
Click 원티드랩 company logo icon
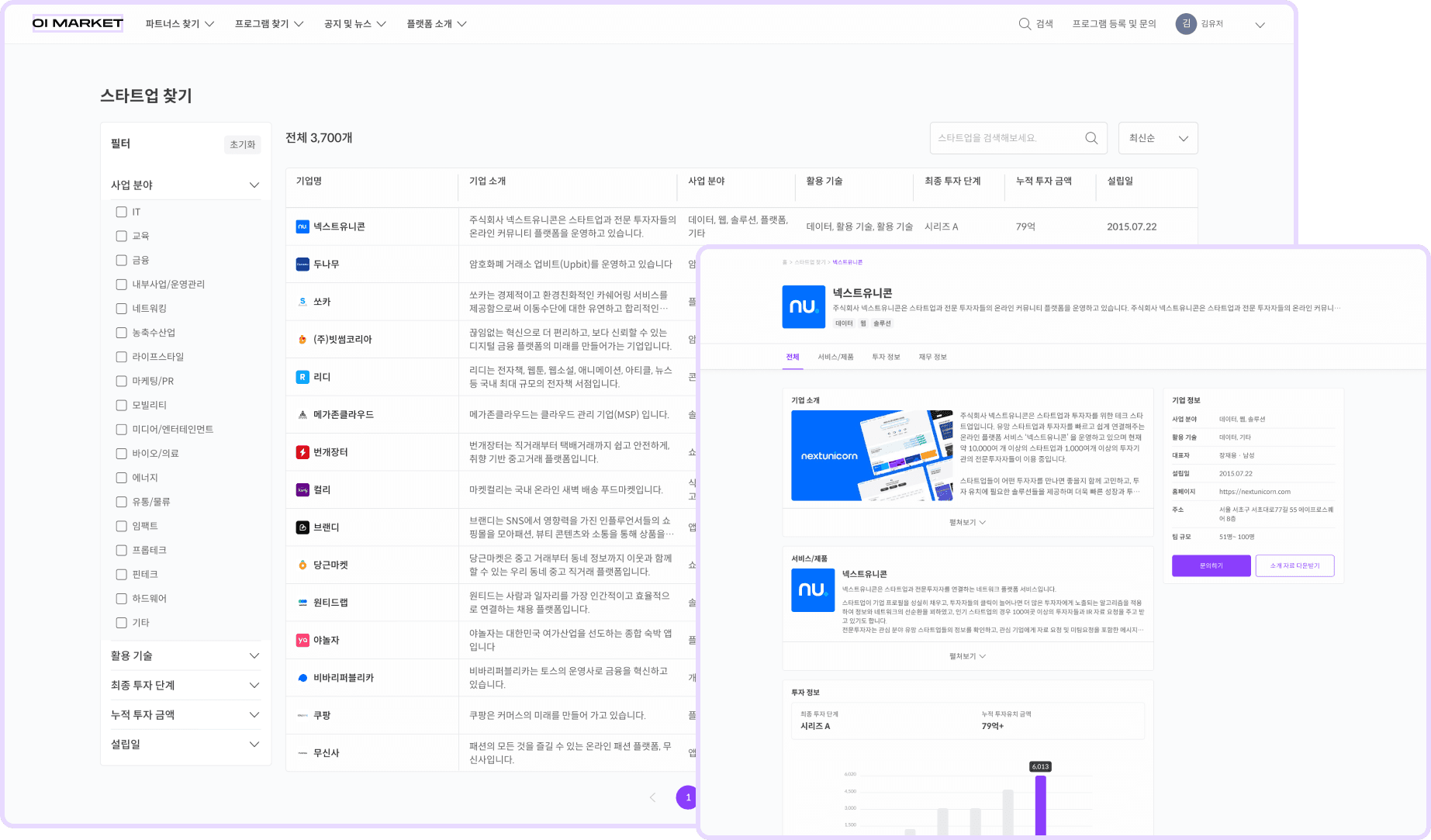[x=302, y=603]
